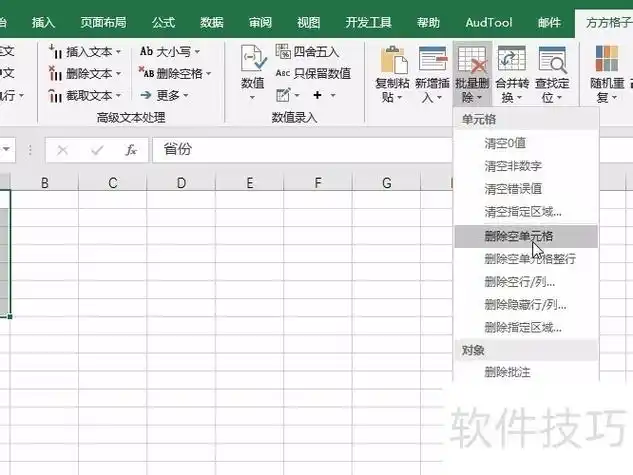Select column D header

181,183
